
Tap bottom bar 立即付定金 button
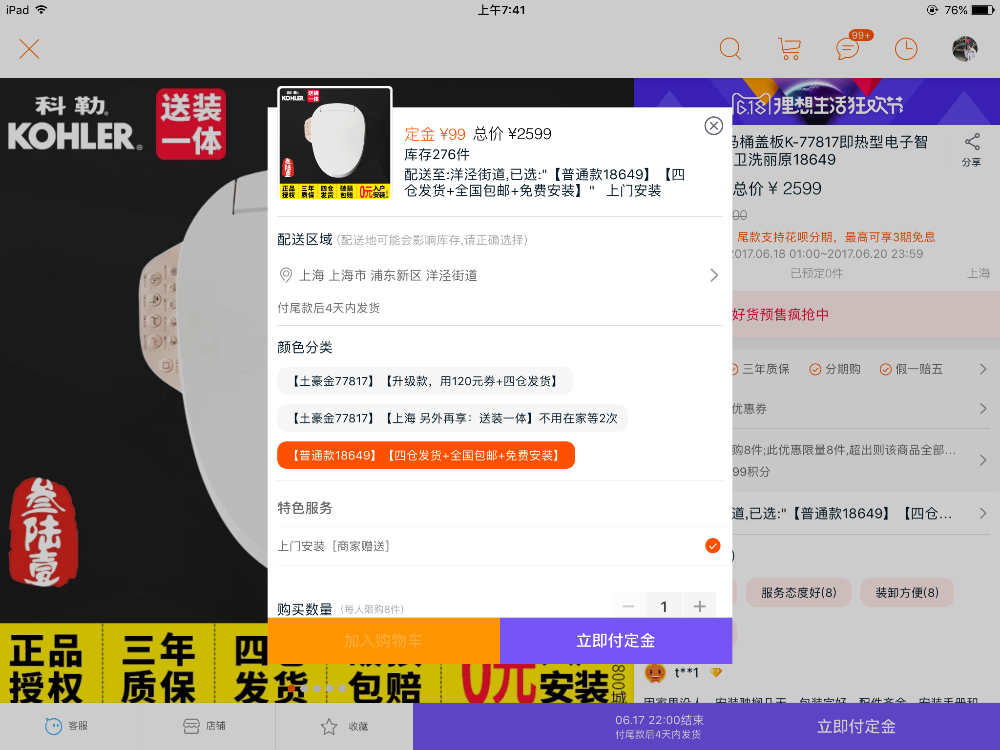[857, 726]
